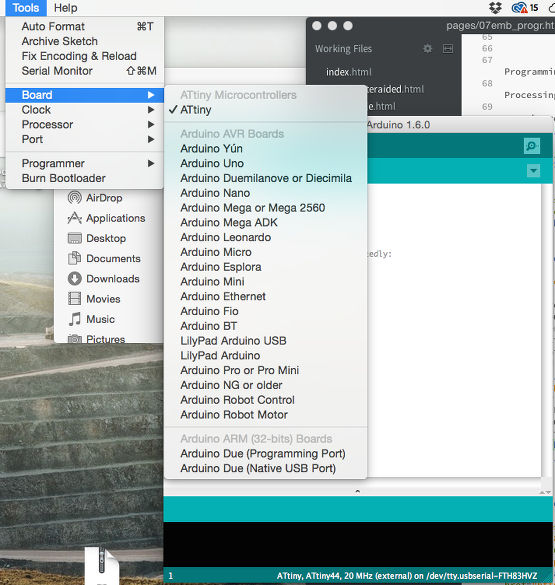Image resolution: width=555 pixels, height=585 pixels.
Task: Select Arduino Ethernet board
Action: coord(266,296)
